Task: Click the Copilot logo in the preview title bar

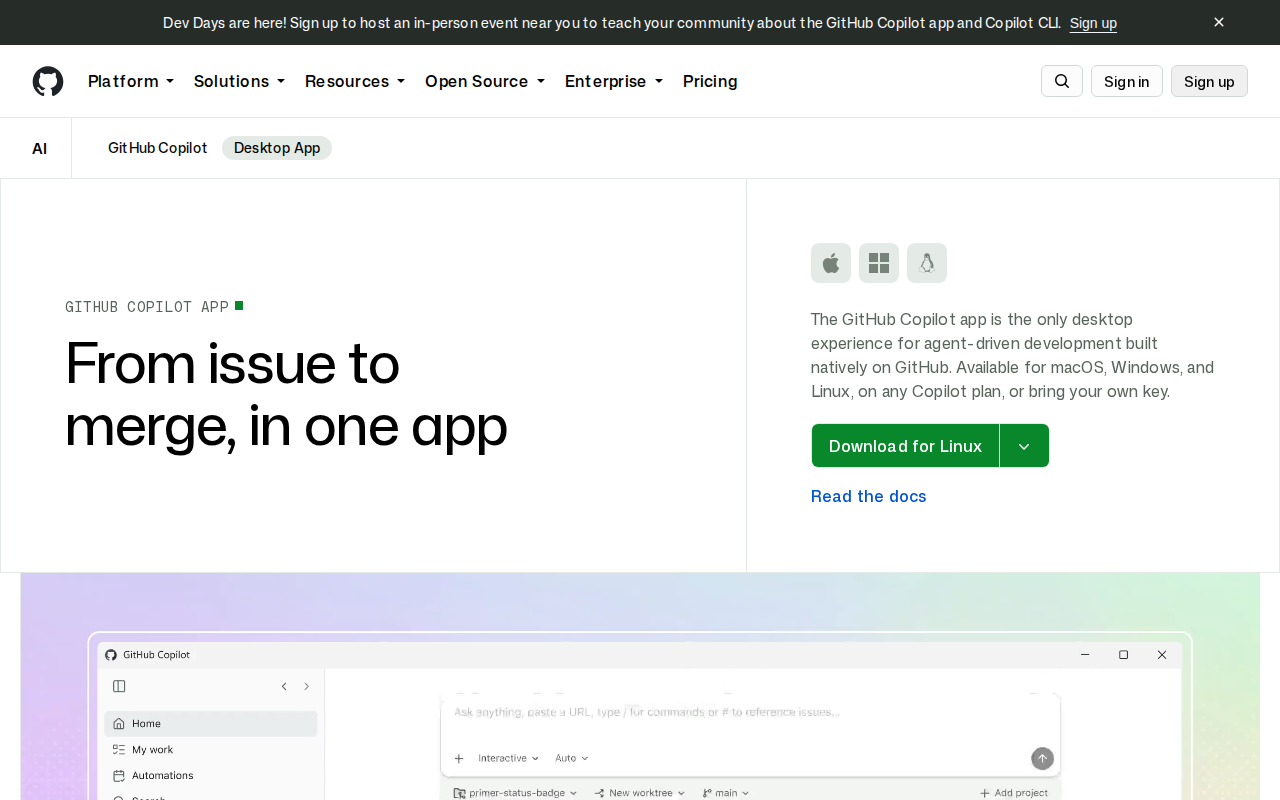Action: click(x=111, y=655)
